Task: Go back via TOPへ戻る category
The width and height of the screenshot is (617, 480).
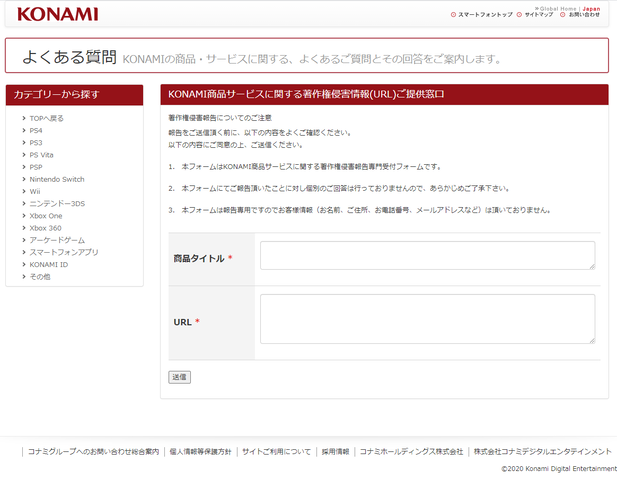Action: 46,118
